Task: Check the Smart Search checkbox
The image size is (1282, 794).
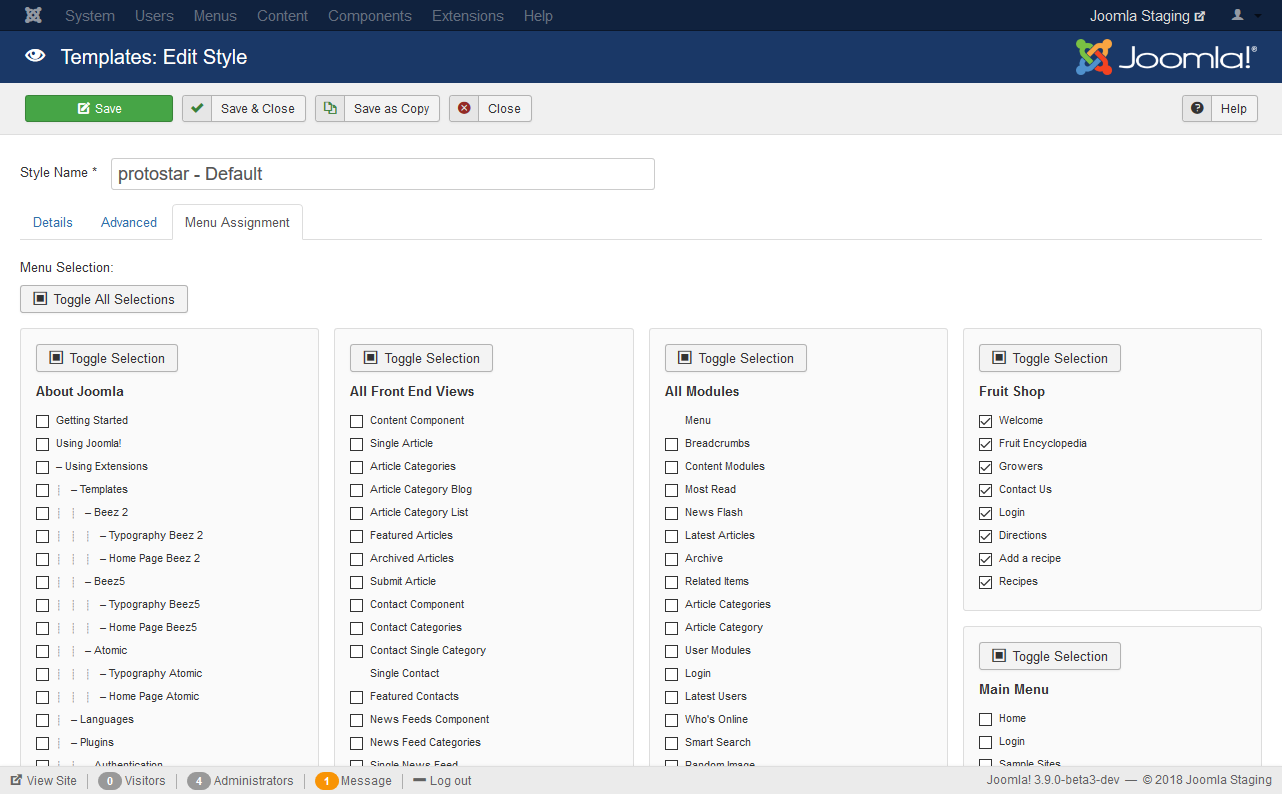Action: [671, 743]
